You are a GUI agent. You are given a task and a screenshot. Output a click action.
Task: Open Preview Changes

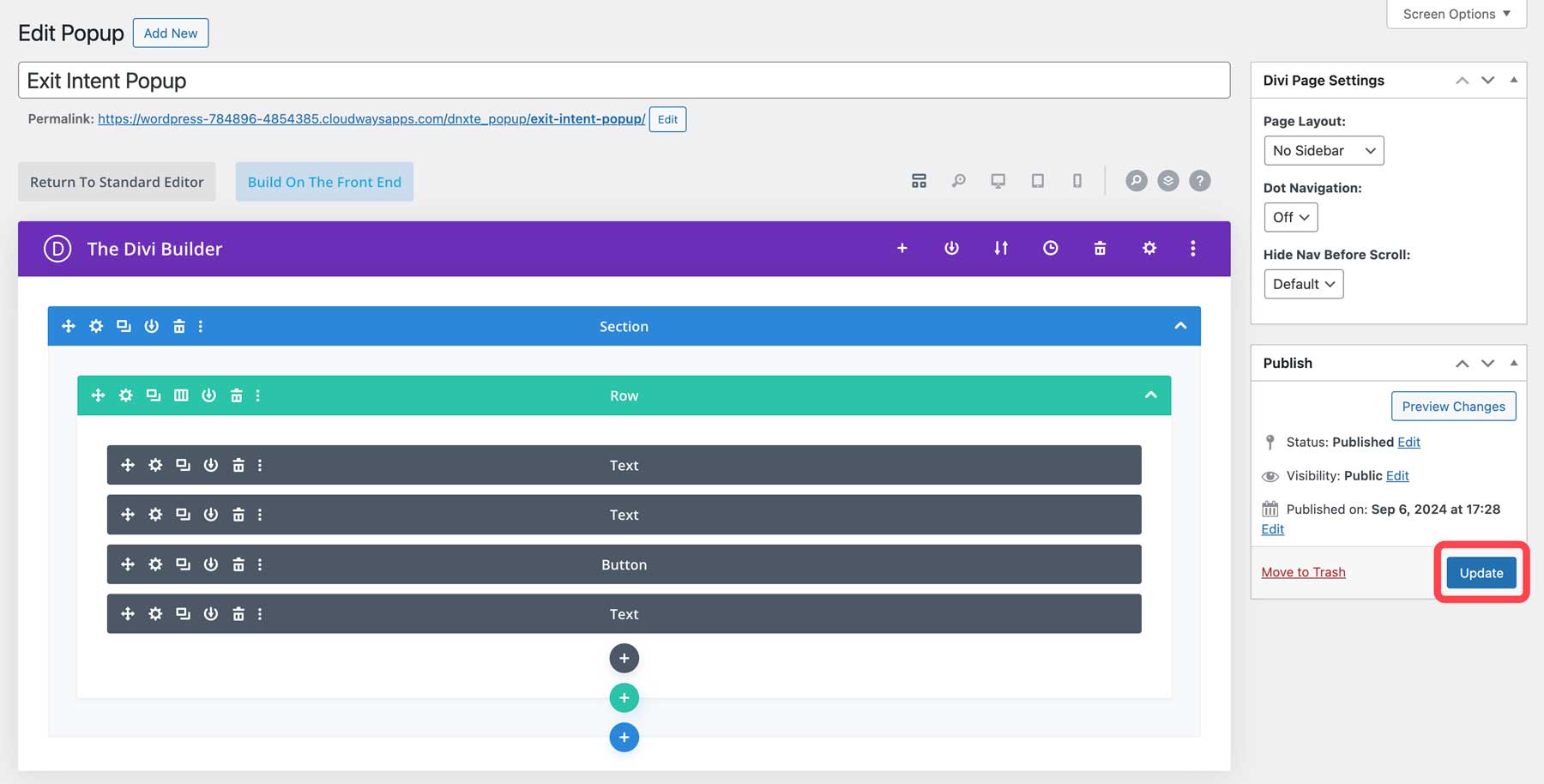(1453, 406)
